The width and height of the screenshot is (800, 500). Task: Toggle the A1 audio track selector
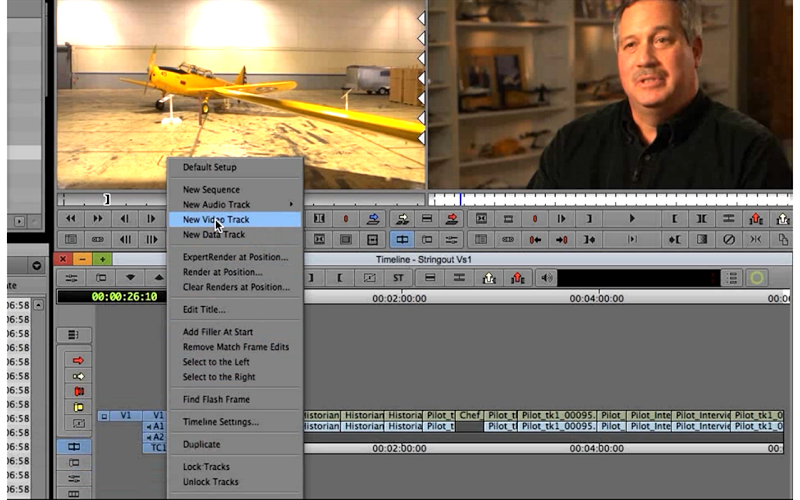click(155, 426)
